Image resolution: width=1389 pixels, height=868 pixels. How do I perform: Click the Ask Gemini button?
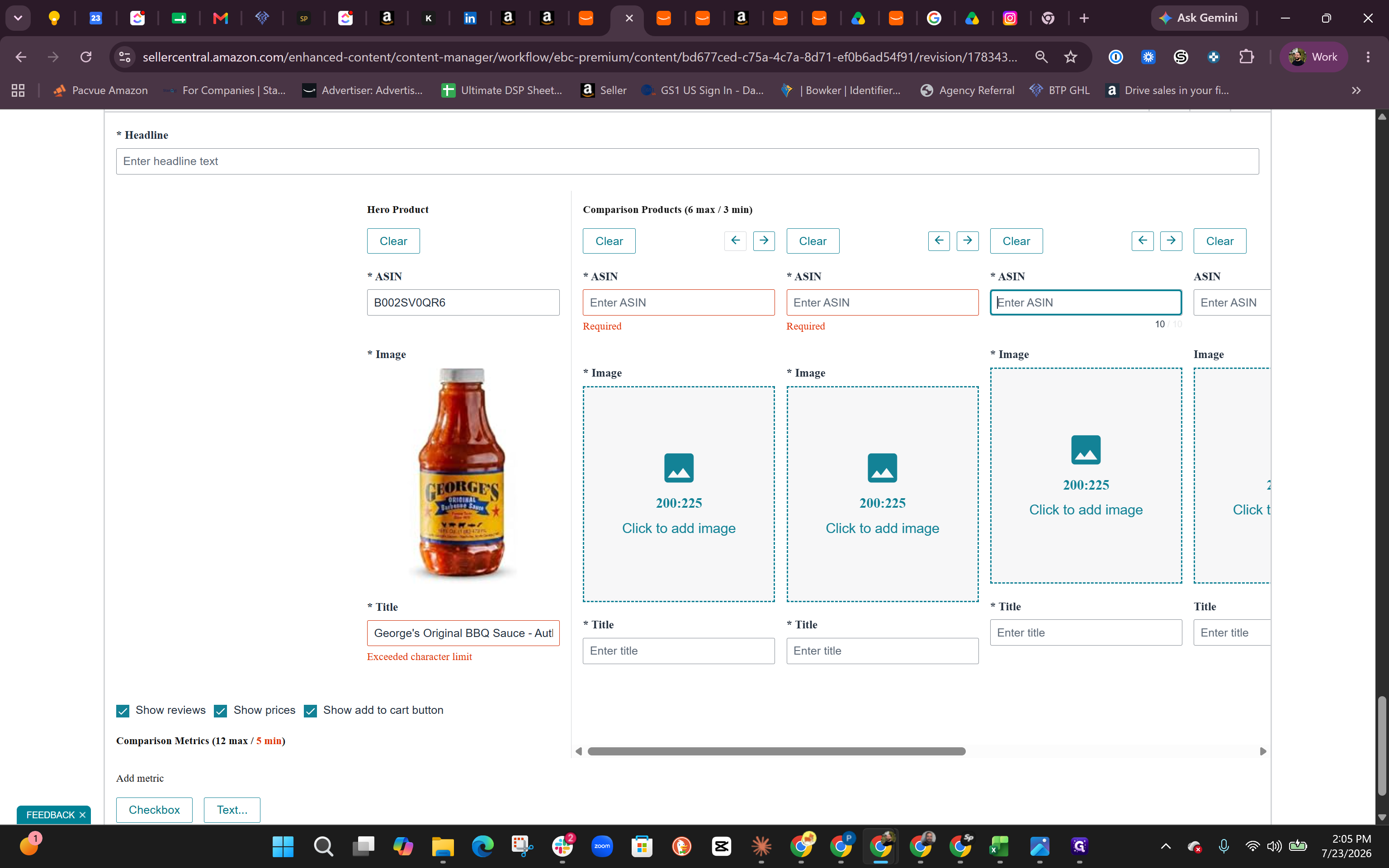(1199, 19)
